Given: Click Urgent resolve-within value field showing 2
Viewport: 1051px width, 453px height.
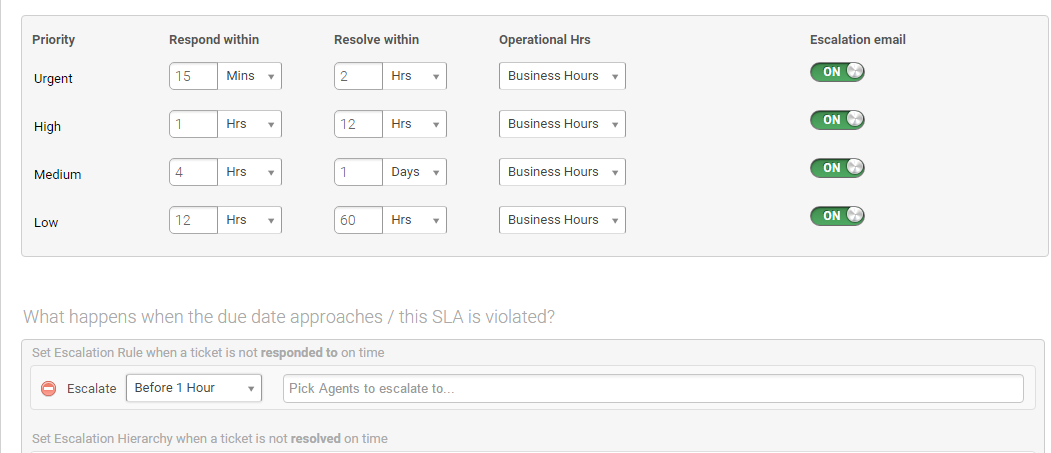Looking at the screenshot, I should pyautogui.click(x=359, y=76).
